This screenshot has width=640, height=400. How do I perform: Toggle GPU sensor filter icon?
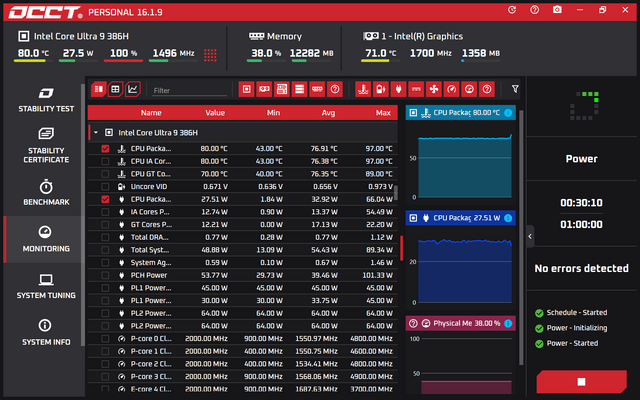coord(264,89)
